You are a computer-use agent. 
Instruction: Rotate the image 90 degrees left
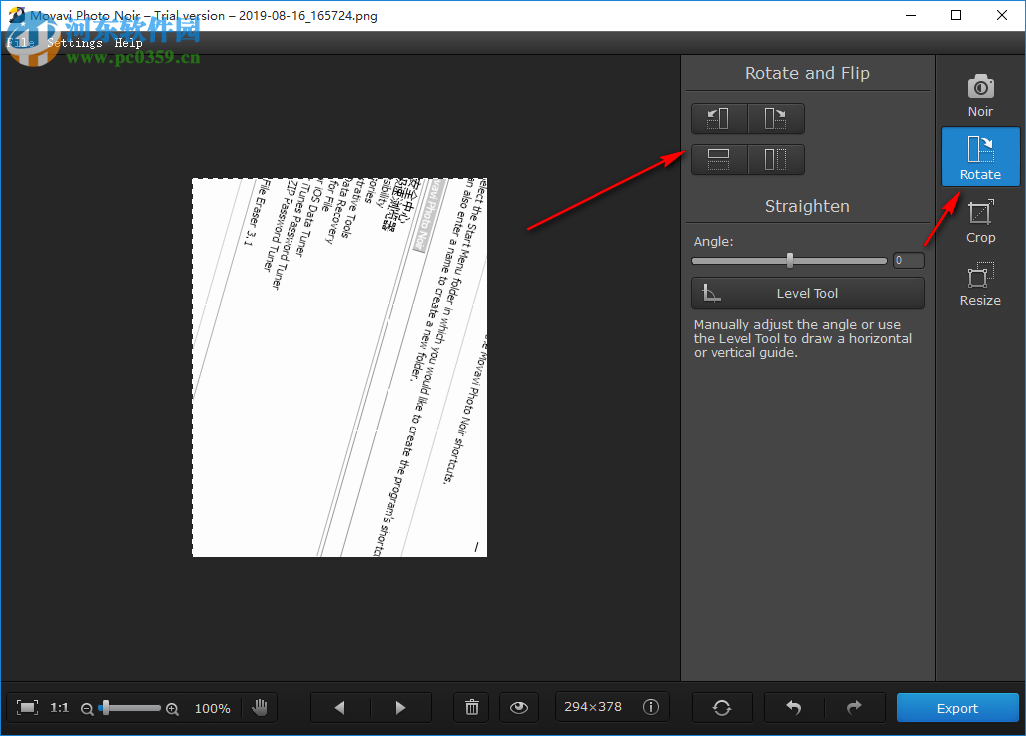tap(718, 118)
